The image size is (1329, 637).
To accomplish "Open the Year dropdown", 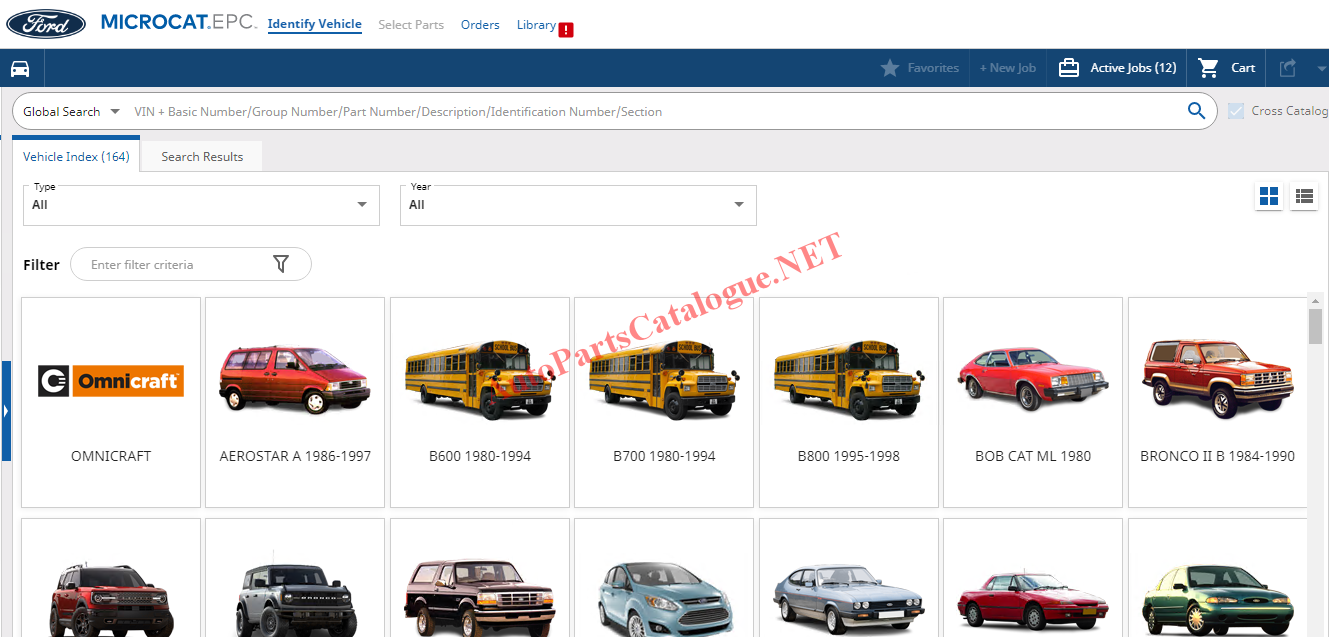I will click(578, 205).
